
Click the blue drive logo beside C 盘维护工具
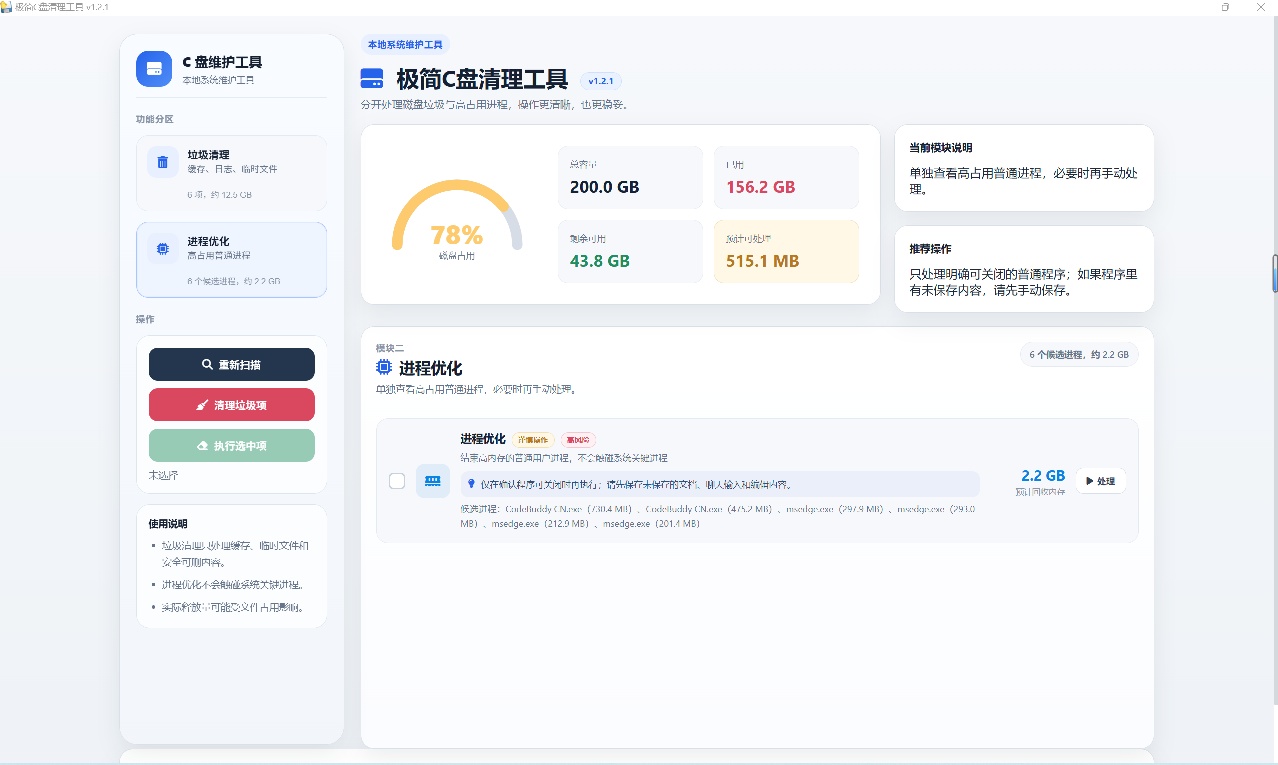click(154, 69)
